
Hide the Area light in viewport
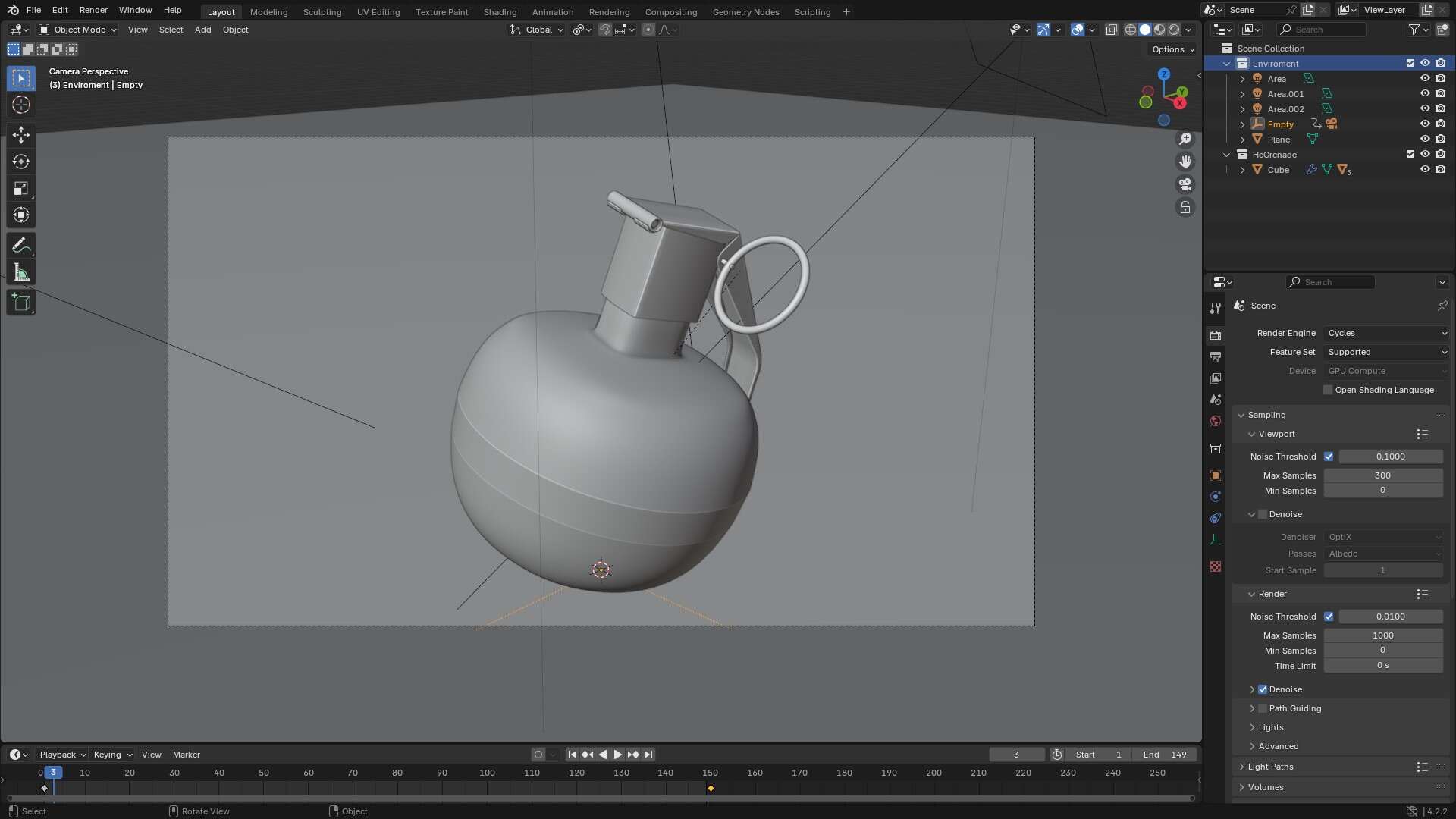pos(1425,79)
